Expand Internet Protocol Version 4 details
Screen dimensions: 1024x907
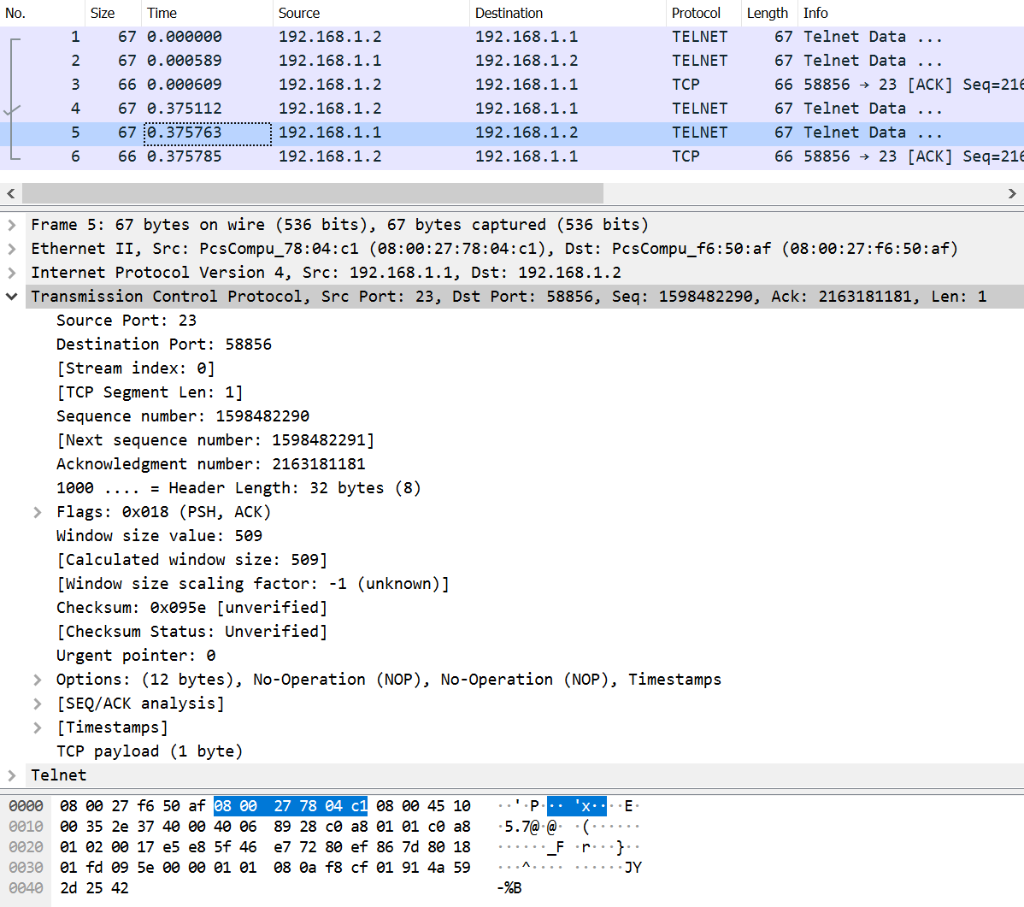click(x=10, y=272)
